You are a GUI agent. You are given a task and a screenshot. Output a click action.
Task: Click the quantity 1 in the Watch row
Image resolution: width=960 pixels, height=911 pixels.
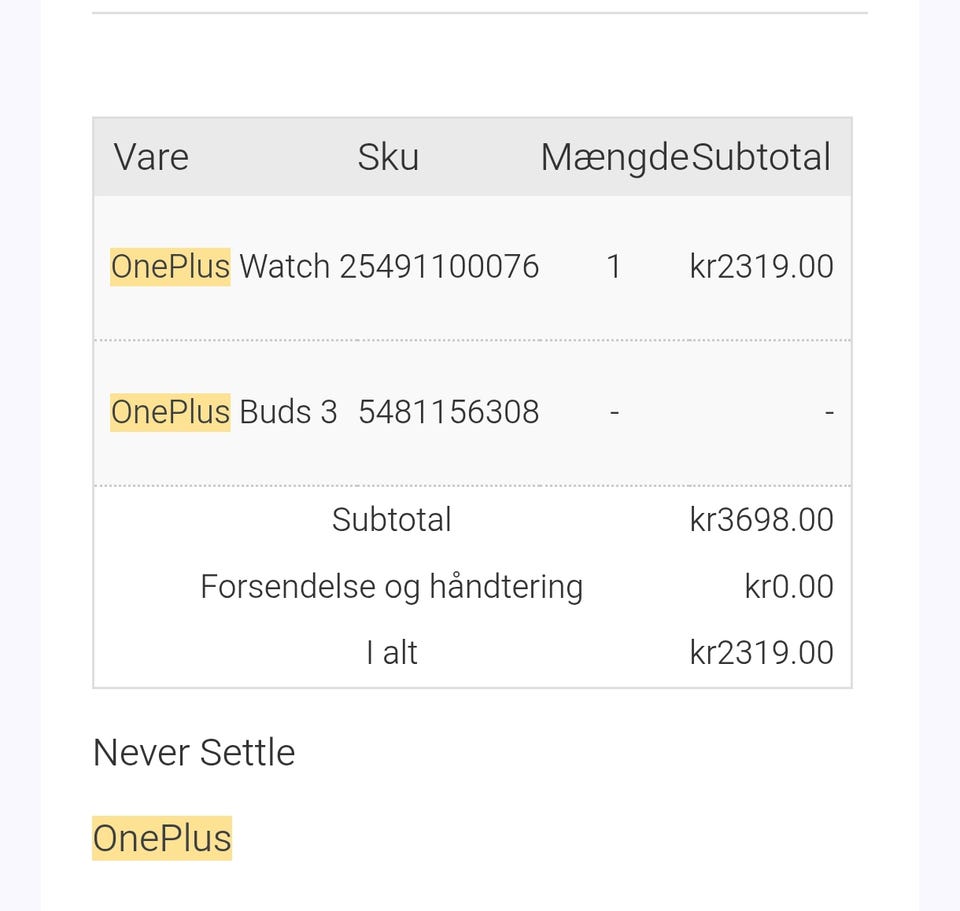614,266
